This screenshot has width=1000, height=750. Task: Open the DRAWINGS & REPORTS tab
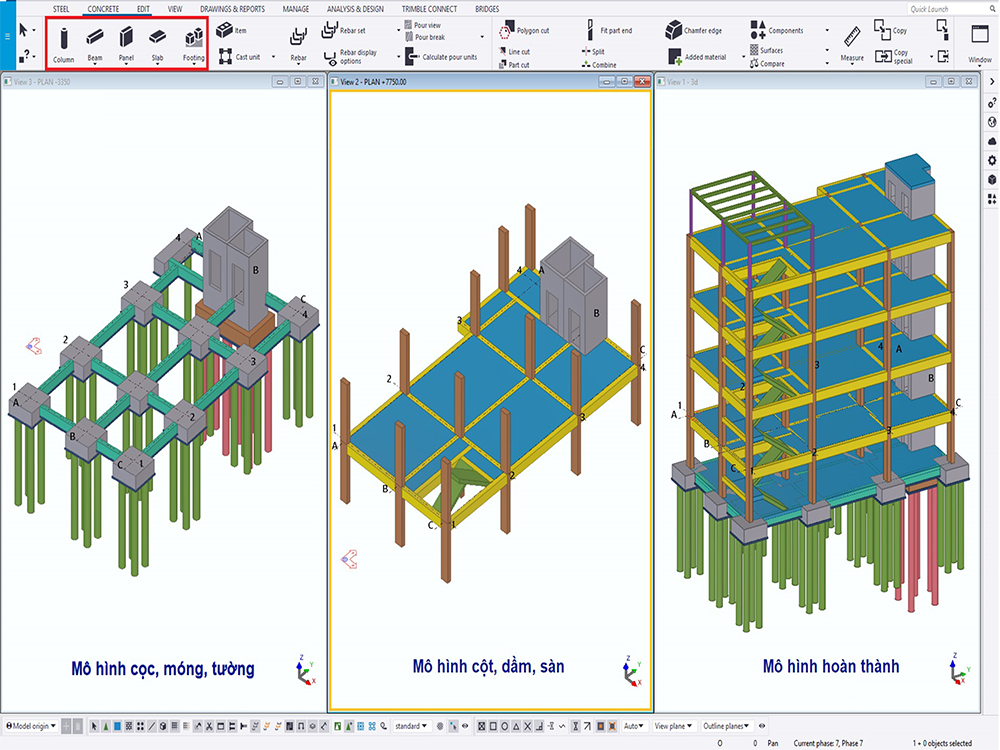point(232,9)
